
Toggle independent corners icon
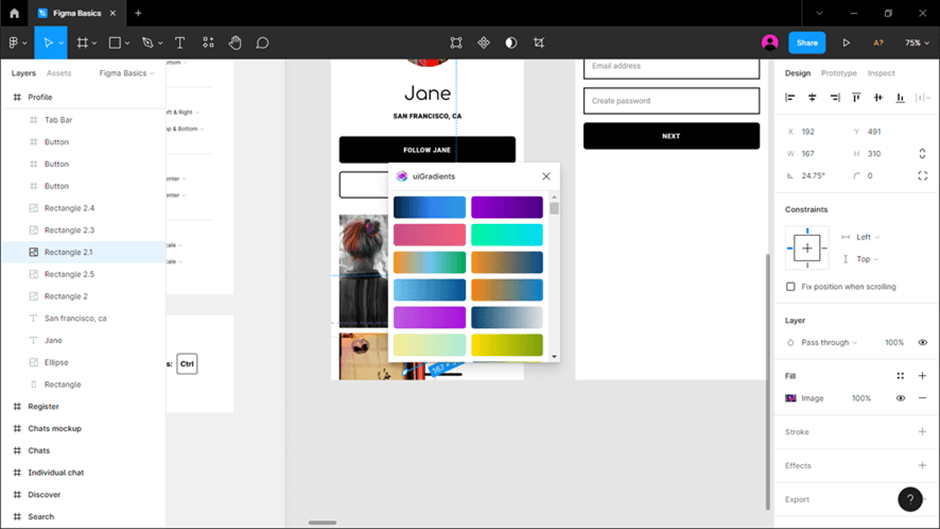pos(922,176)
